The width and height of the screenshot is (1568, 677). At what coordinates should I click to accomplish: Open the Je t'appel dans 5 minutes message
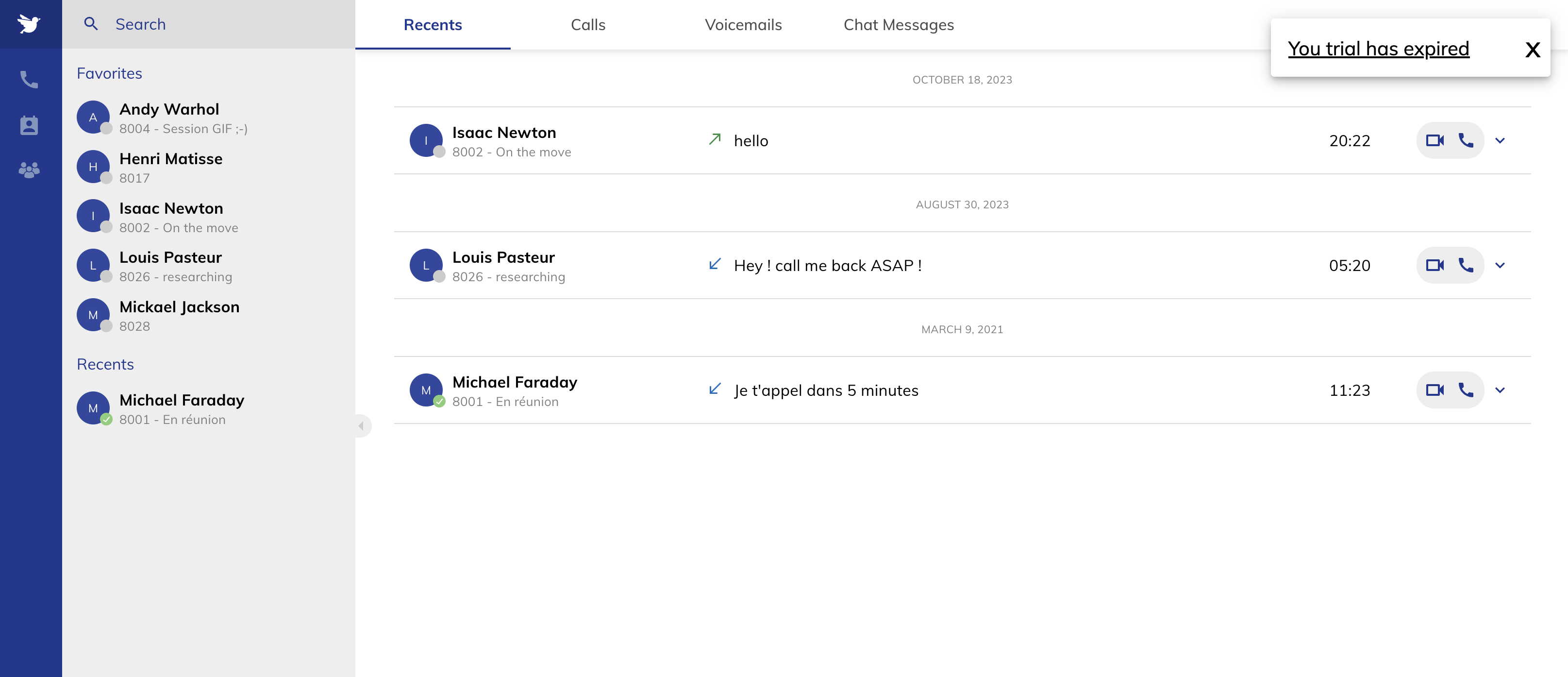[826, 390]
